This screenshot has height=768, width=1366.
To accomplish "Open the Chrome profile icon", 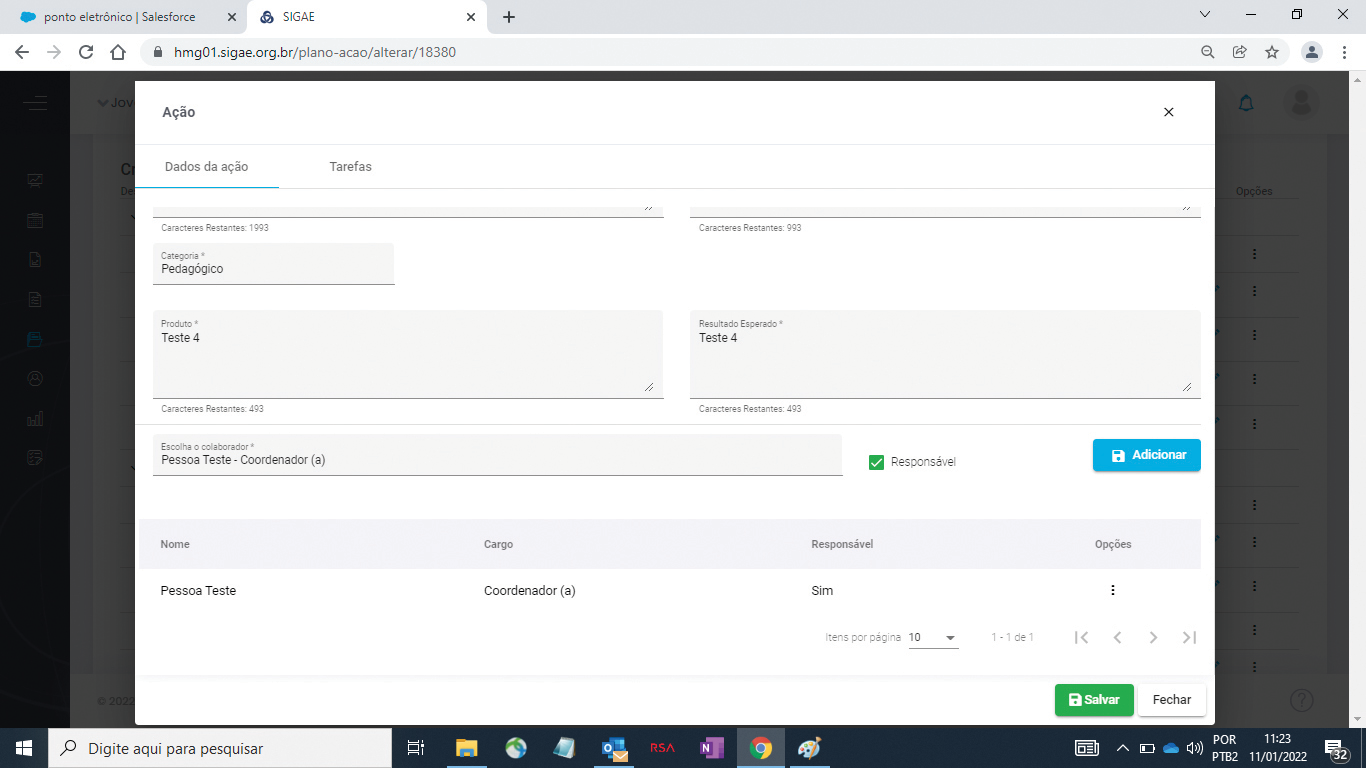I will [1312, 52].
